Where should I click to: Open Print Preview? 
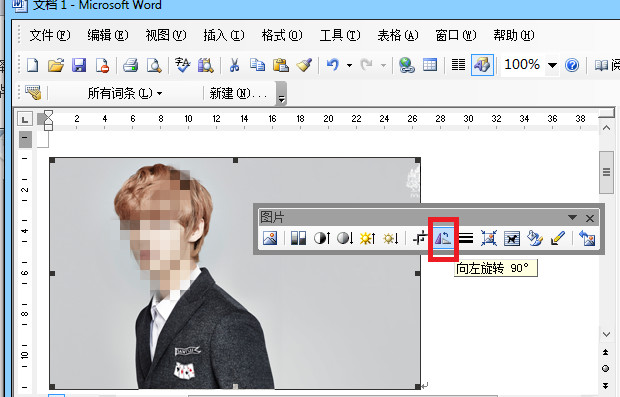tap(153, 64)
